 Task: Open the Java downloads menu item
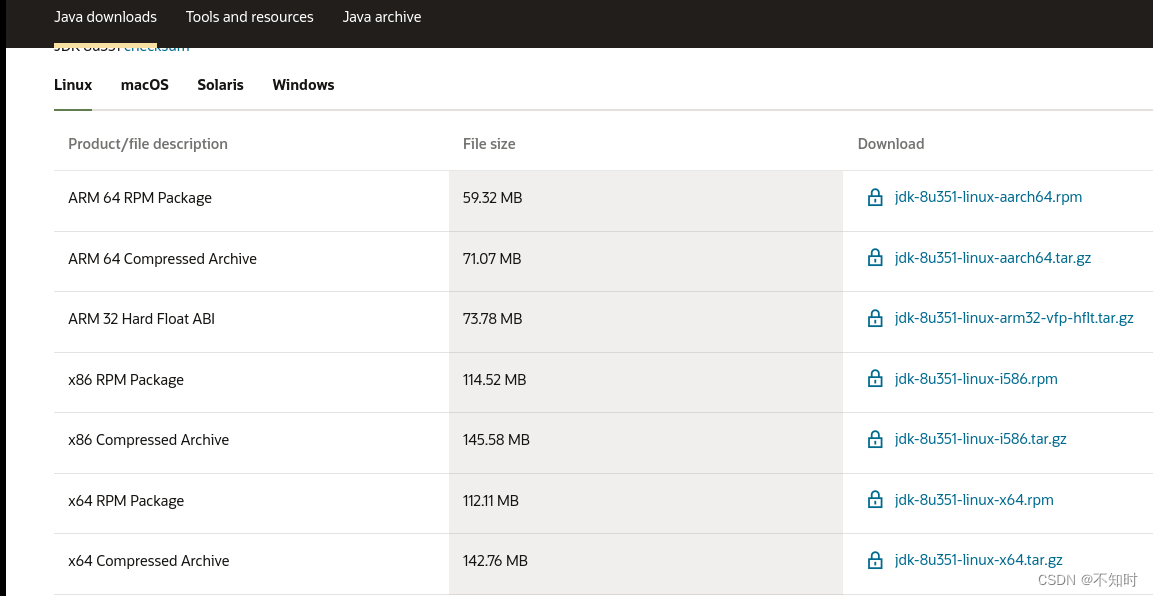pyautogui.click(x=105, y=17)
